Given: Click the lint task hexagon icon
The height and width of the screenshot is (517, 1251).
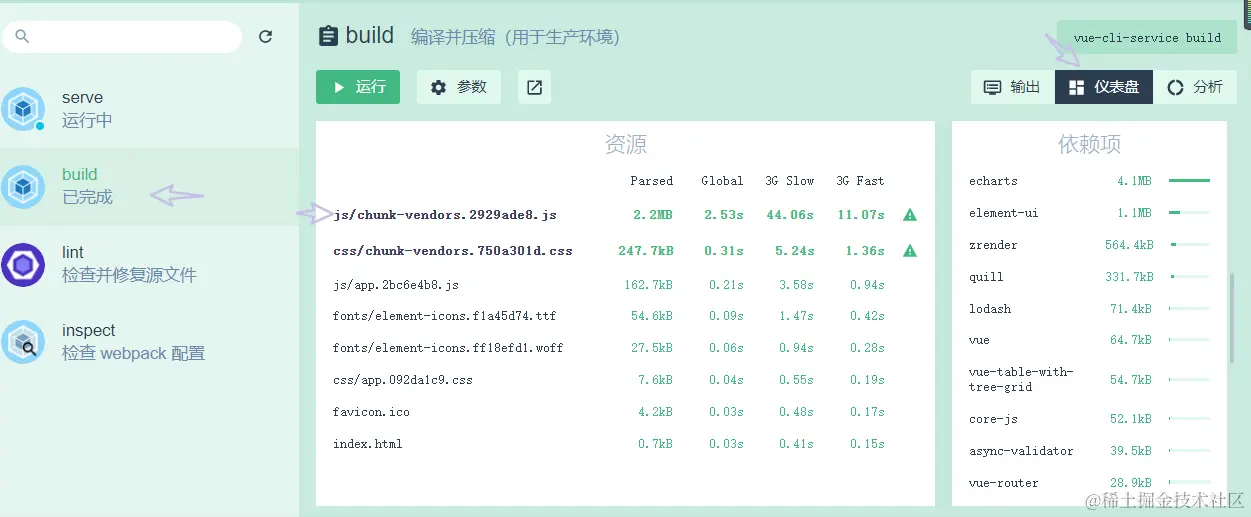Looking at the screenshot, I should pos(23,264).
